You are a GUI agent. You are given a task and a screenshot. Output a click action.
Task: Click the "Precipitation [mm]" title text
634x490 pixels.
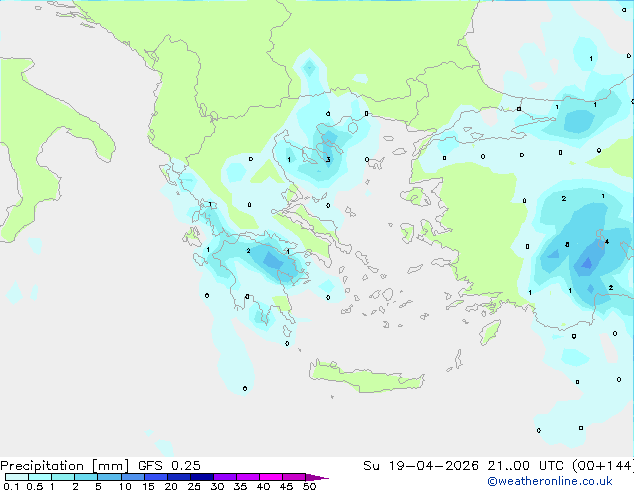64,466
